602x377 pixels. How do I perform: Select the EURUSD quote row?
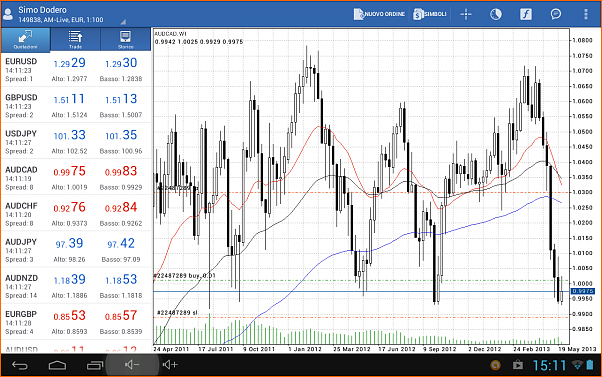[x=76, y=70]
